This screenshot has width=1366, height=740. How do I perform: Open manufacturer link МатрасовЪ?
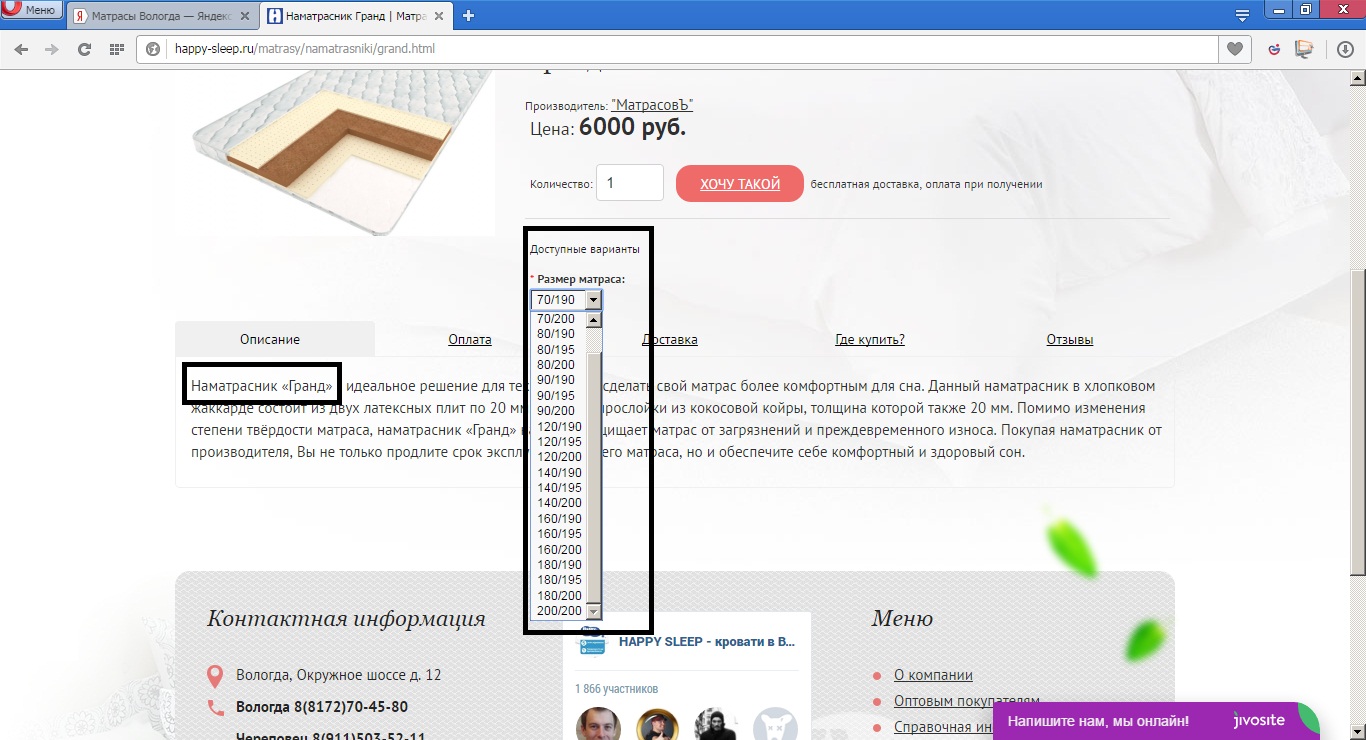pyautogui.click(x=652, y=105)
